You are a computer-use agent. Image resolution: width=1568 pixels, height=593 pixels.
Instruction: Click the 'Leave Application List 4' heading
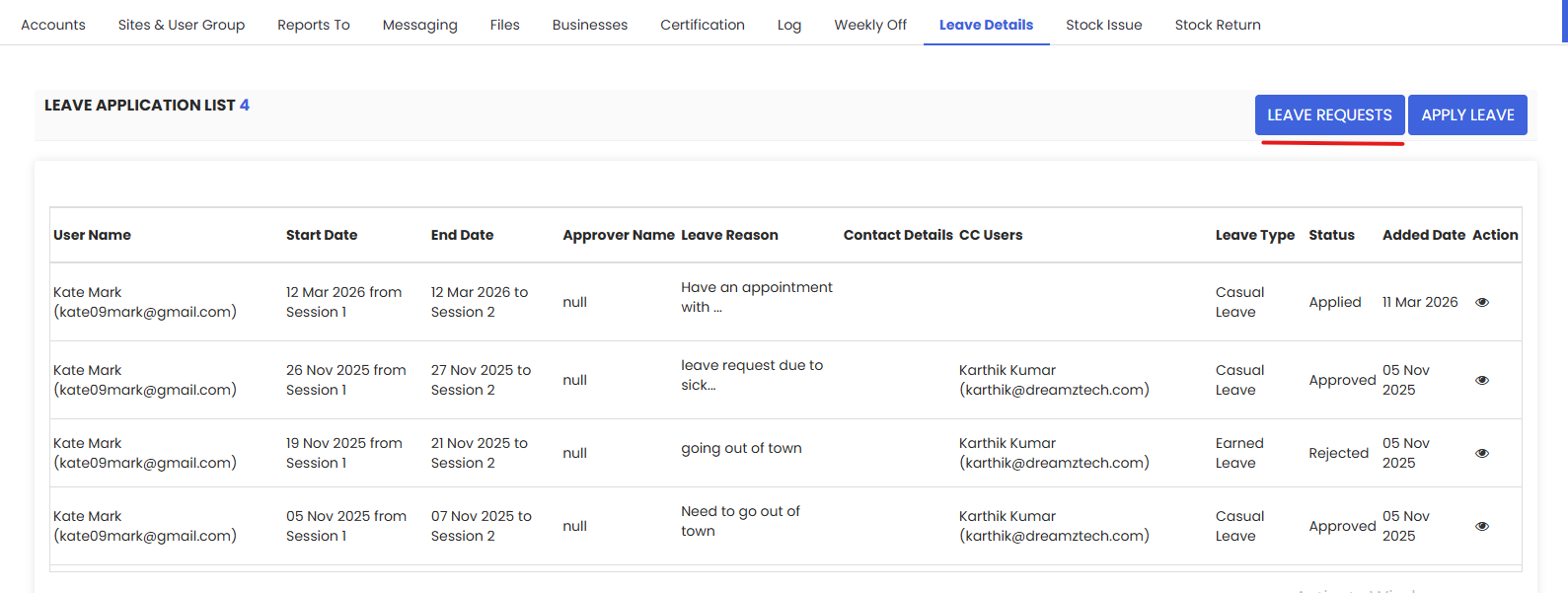pyautogui.click(x=147, y=105)
